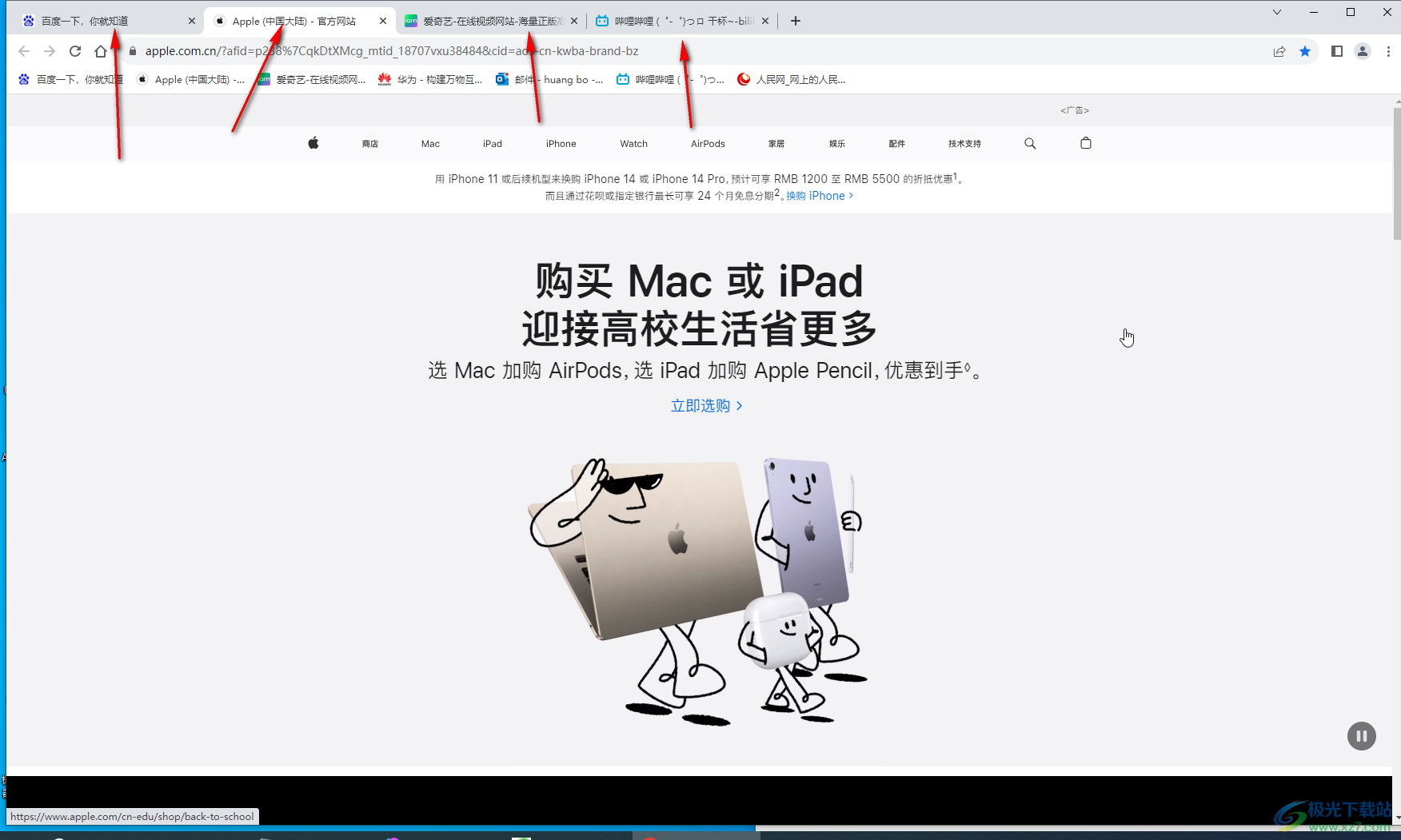The width and height of the screenshot is (1401, 840).
Task: Share this page via share icon
Action: coord(1279,51)
